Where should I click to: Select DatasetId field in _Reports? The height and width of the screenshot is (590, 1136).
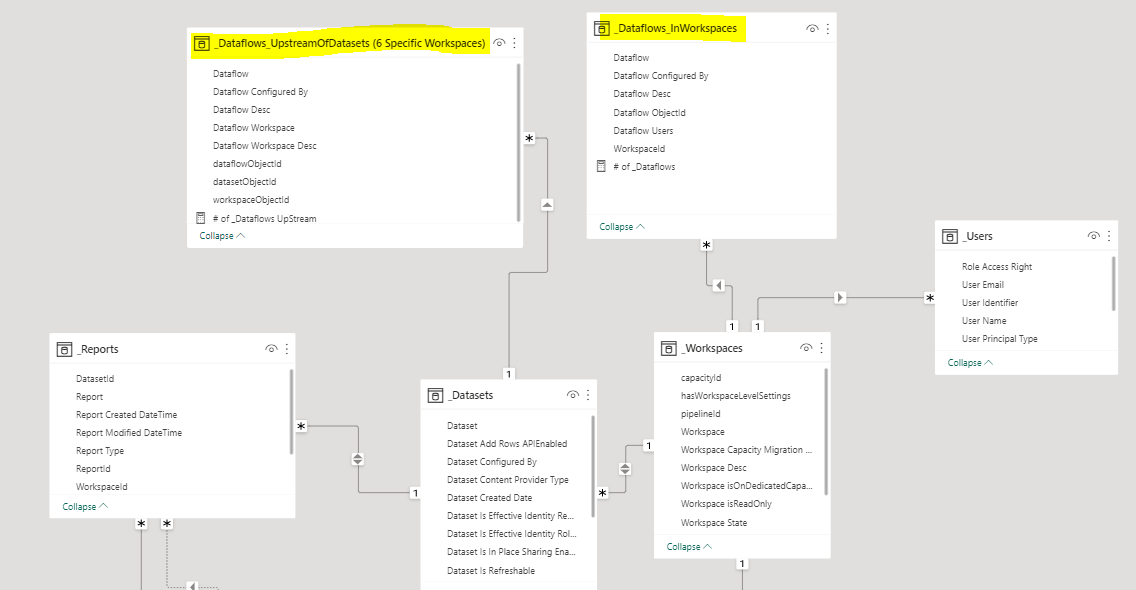(95, 378)
